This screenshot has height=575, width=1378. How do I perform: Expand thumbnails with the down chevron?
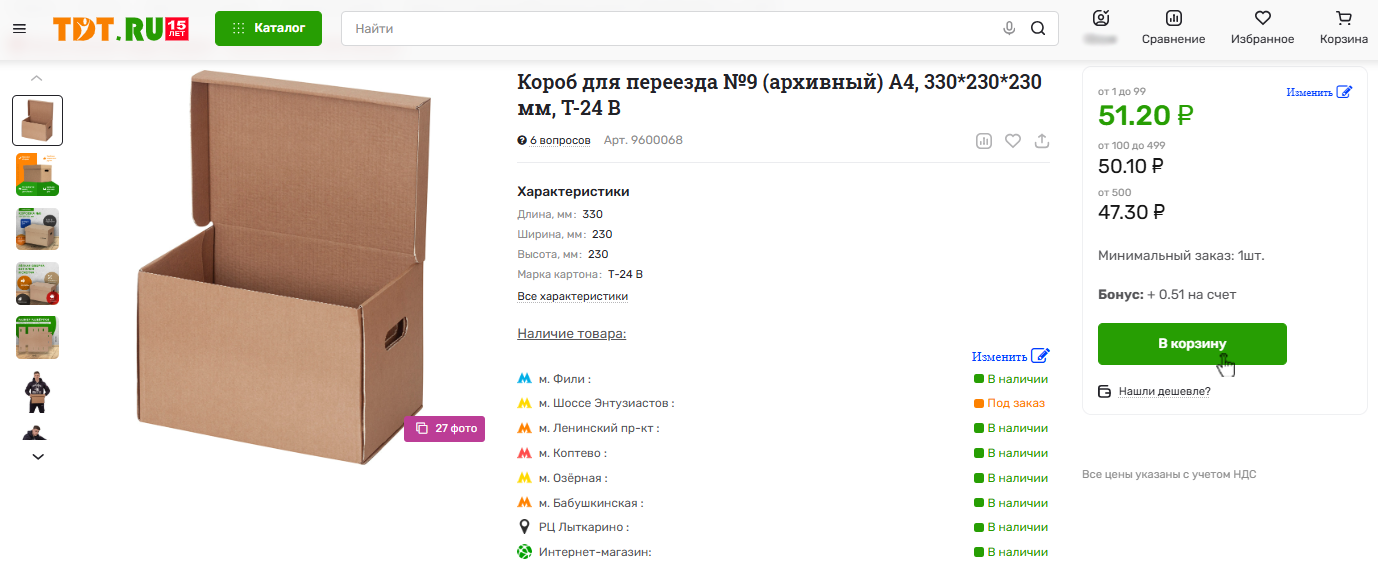[38, 456]
